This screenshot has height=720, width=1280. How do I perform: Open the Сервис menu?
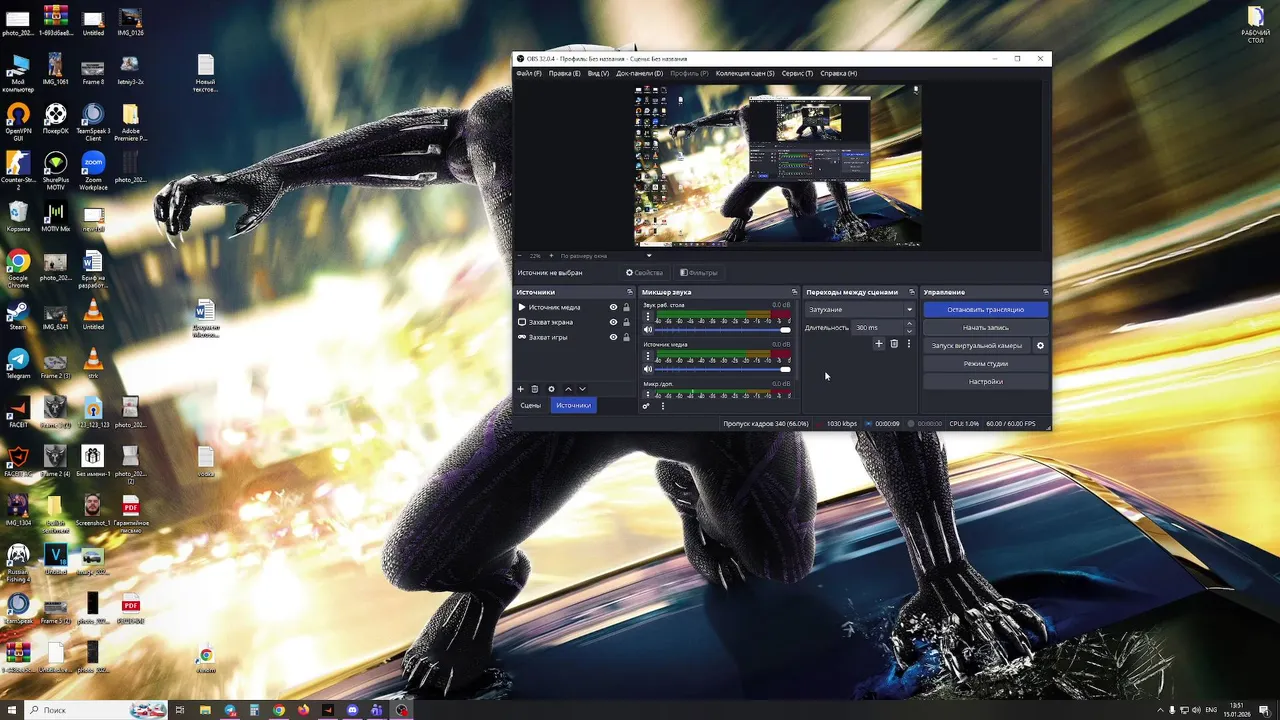(x=798, y=73)
